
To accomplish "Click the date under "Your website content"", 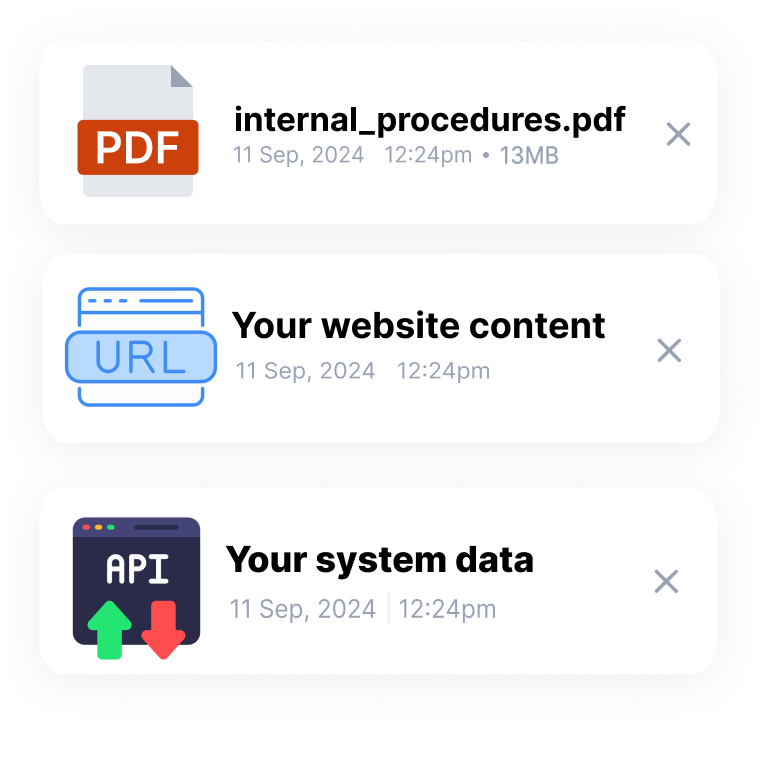I will [x=305, y=371].
